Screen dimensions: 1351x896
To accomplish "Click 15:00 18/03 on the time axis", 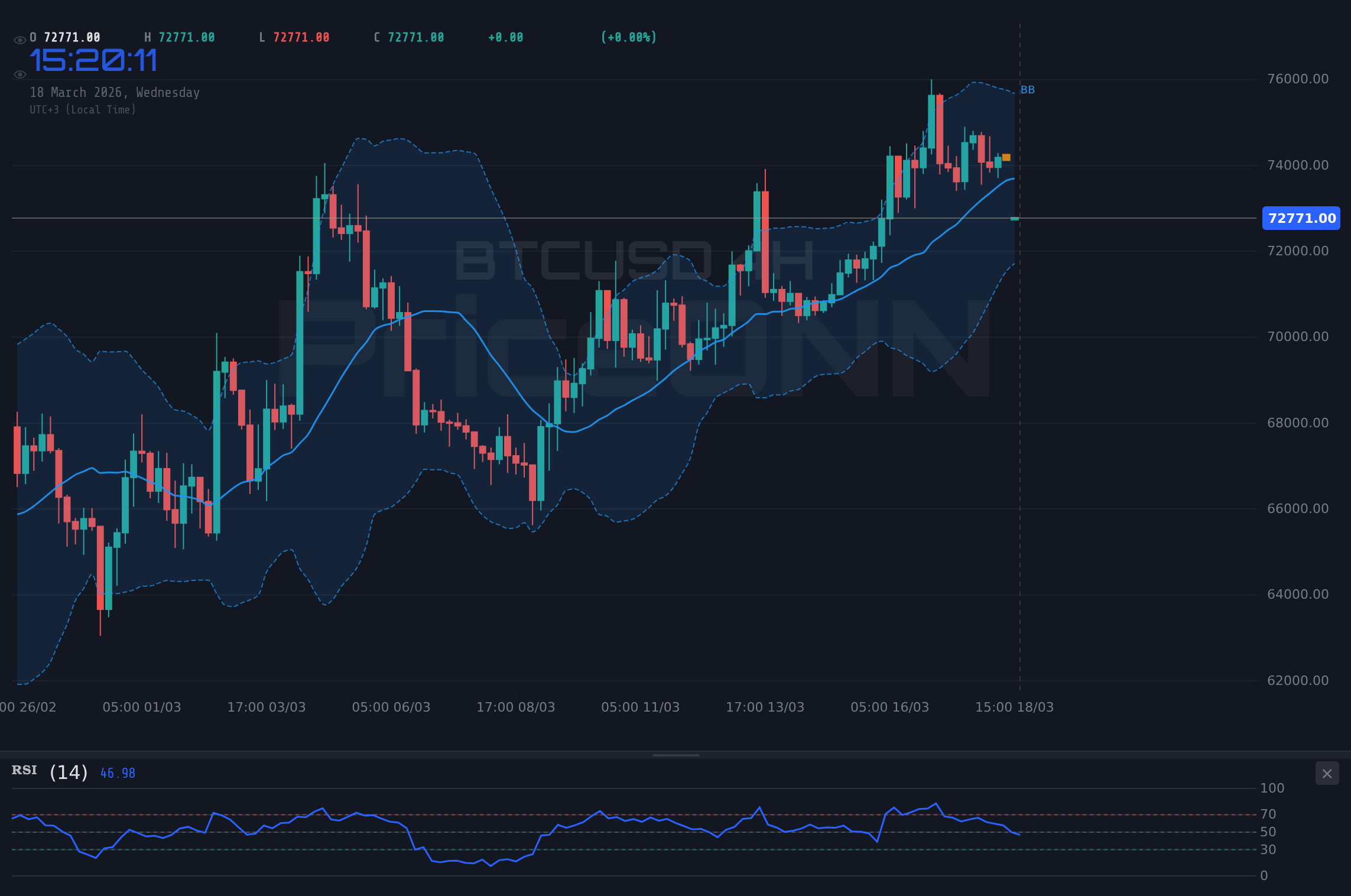I will tap(1016, 706).
